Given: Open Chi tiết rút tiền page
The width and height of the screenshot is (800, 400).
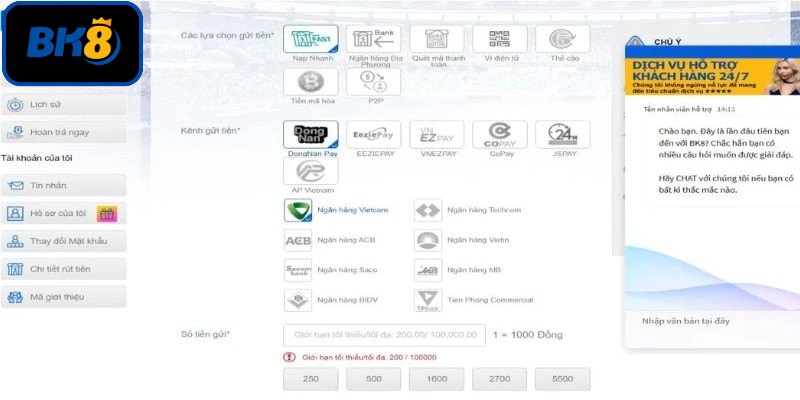Looking at the screenshot, I should coord(64,269).
